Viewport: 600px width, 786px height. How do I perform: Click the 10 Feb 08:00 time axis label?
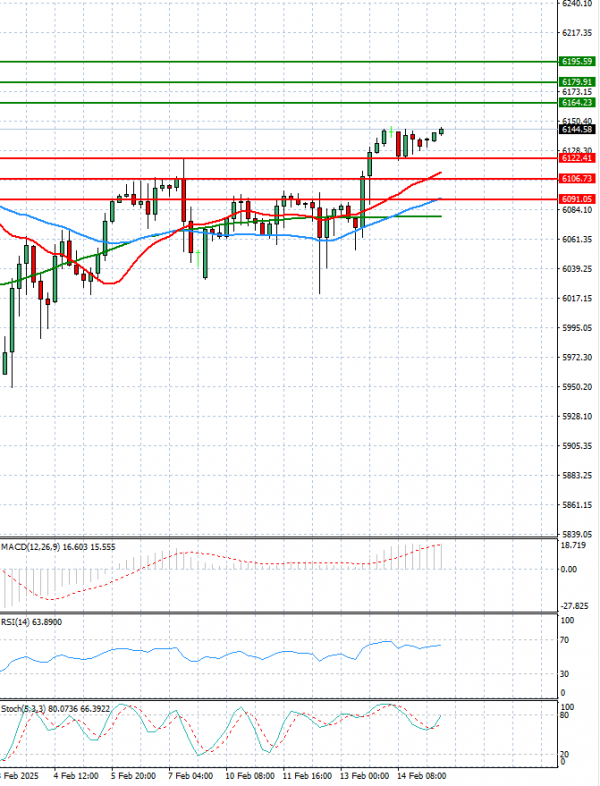coord(250,776)
